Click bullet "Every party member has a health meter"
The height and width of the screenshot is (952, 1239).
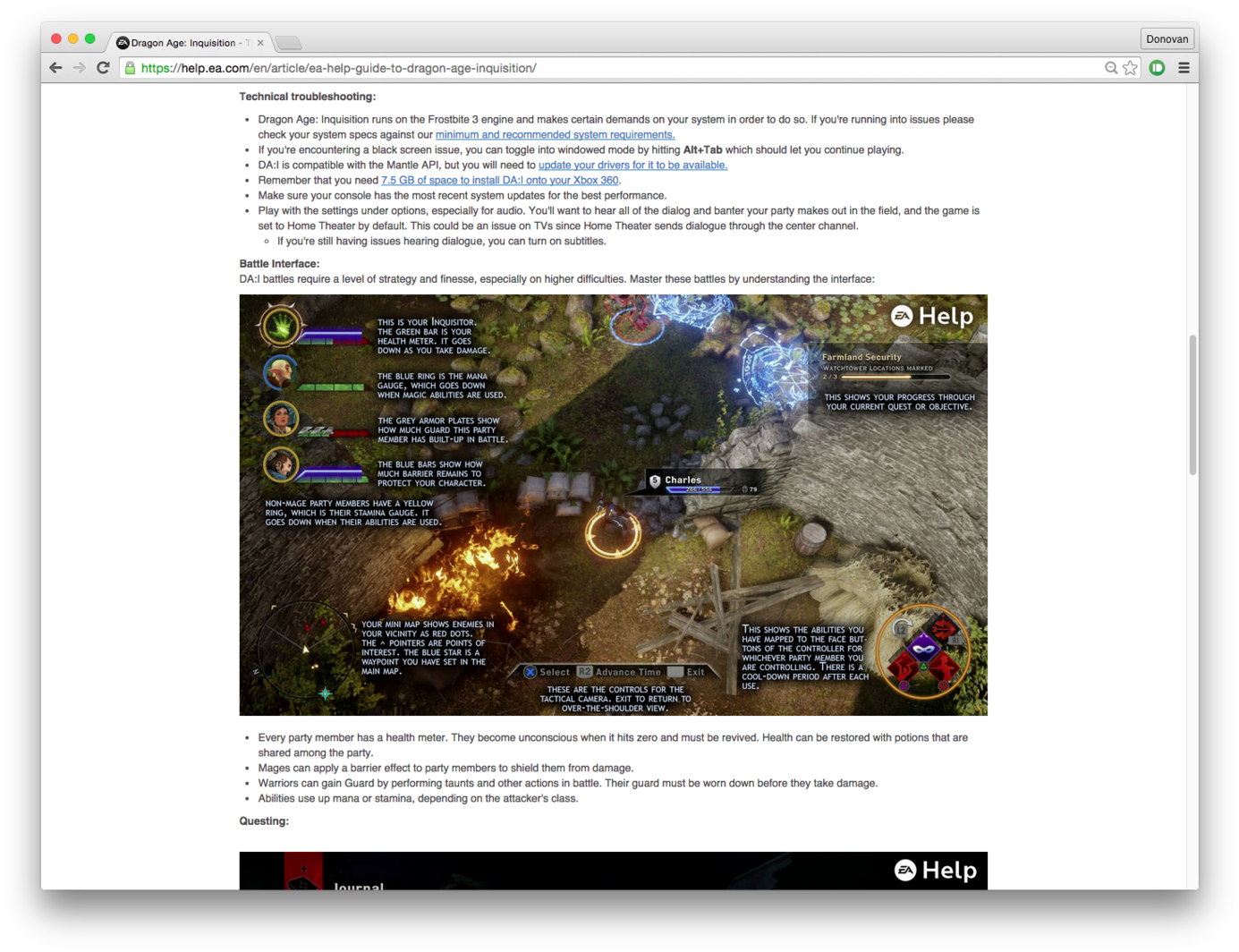613,745
